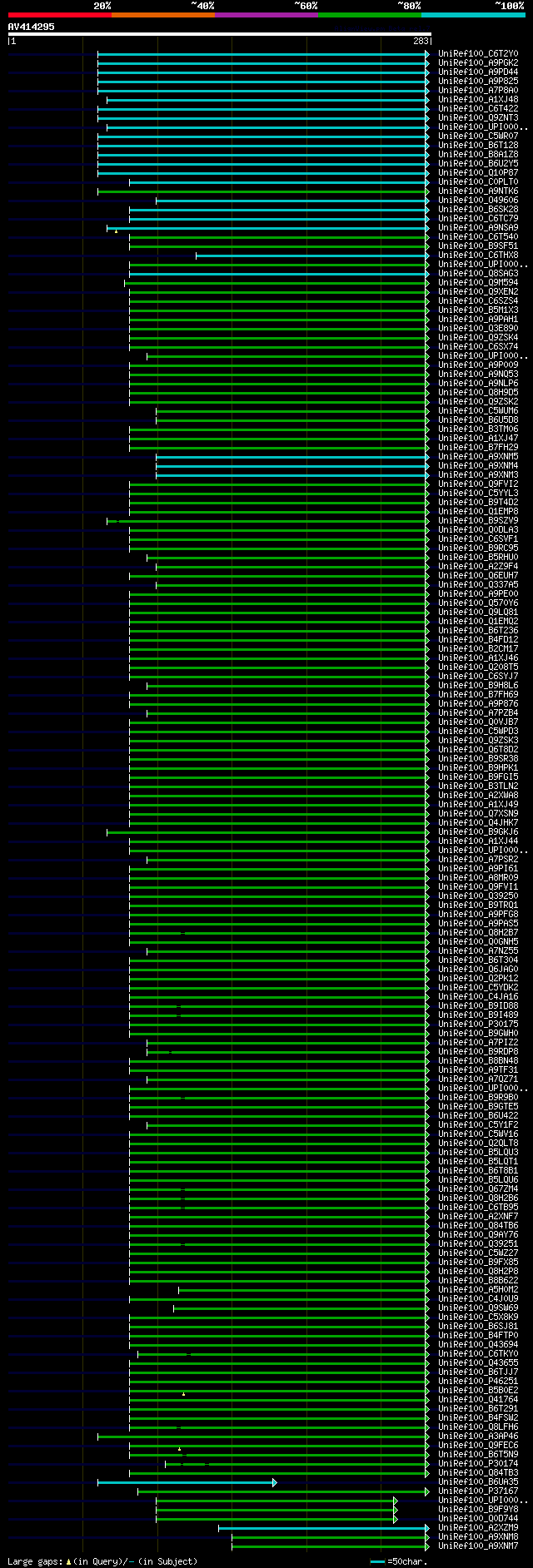Viewport: 533px width, 1568px height.
Task: Click the cyan ~100% identity legend bar
Action: [473, 15]
